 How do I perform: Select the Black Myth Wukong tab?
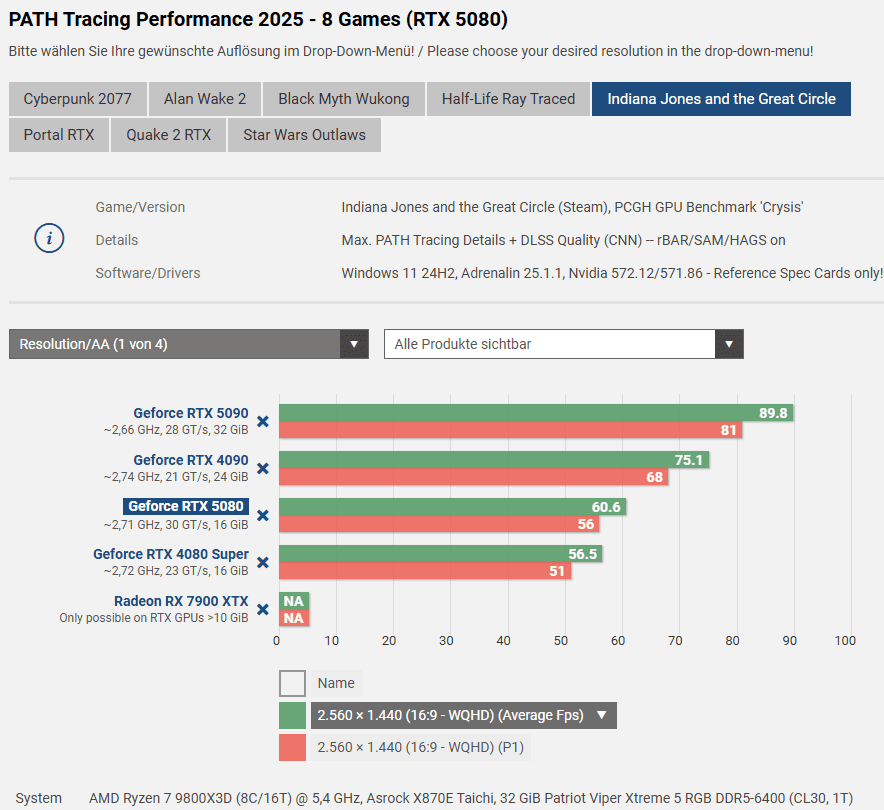coord(344,99)
